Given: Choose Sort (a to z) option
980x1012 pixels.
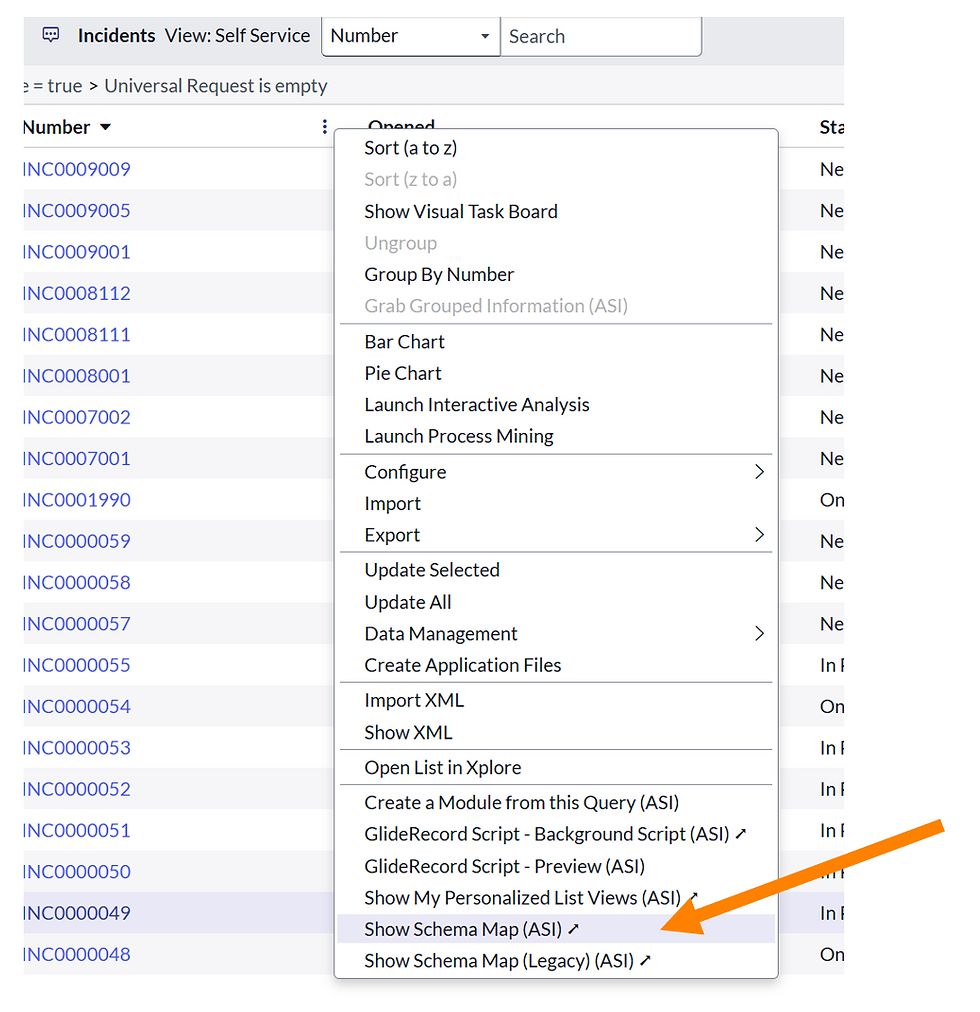Looking at the screenshot, I should (411, 148).
